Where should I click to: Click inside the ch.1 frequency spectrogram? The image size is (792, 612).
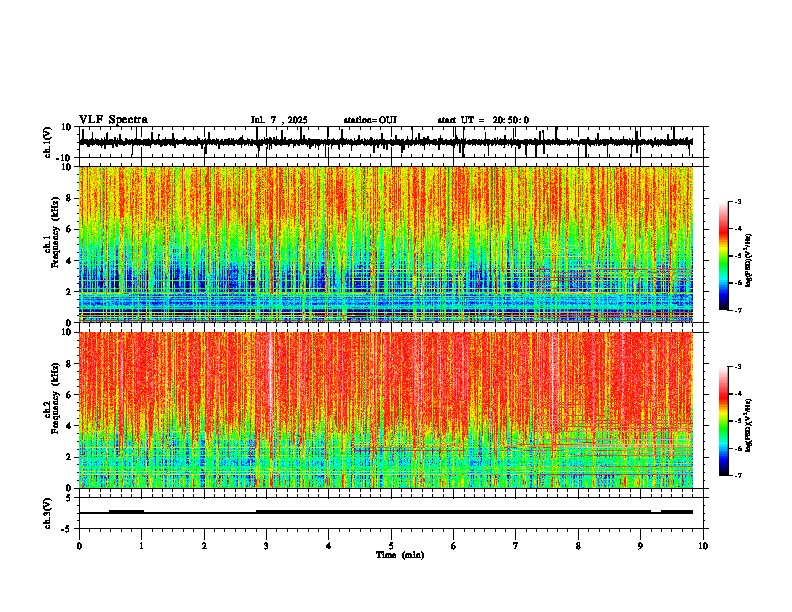point(386,244)
